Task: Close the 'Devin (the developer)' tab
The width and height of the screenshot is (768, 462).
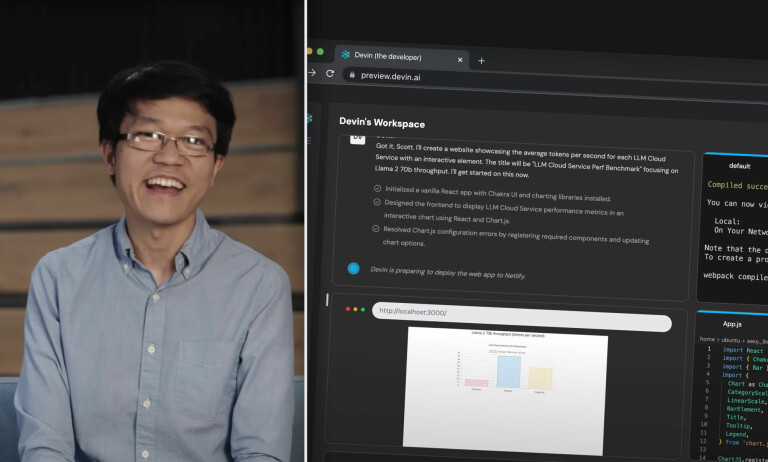Action: (x=460, y=60)
